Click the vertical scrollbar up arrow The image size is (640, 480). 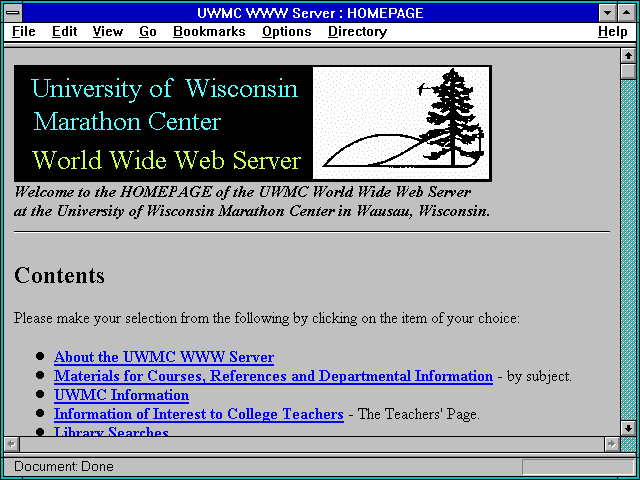pos(628,56)
